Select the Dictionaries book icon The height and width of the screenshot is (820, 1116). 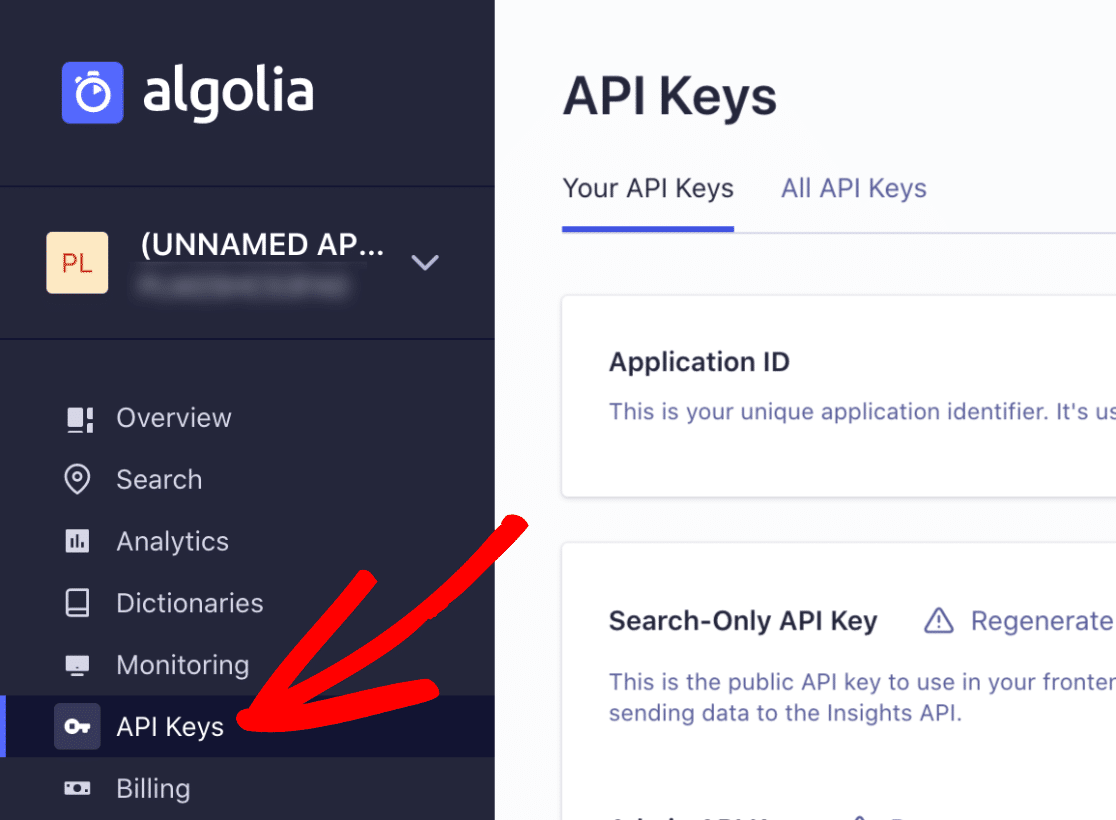click(77, 603)
